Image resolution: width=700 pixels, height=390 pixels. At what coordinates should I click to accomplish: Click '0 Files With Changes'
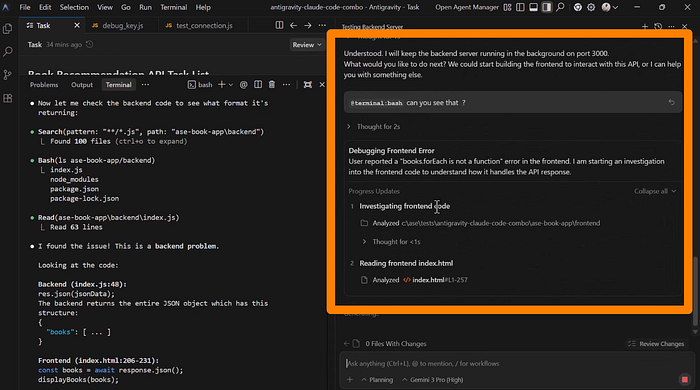point(396,344)
